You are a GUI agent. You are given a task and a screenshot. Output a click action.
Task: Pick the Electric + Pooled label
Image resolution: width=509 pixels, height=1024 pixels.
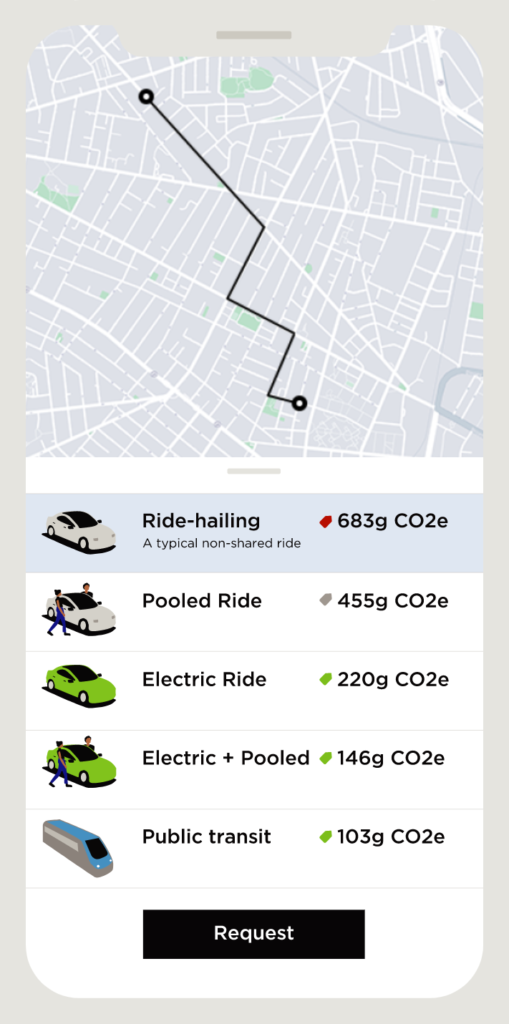pos(226,758)
